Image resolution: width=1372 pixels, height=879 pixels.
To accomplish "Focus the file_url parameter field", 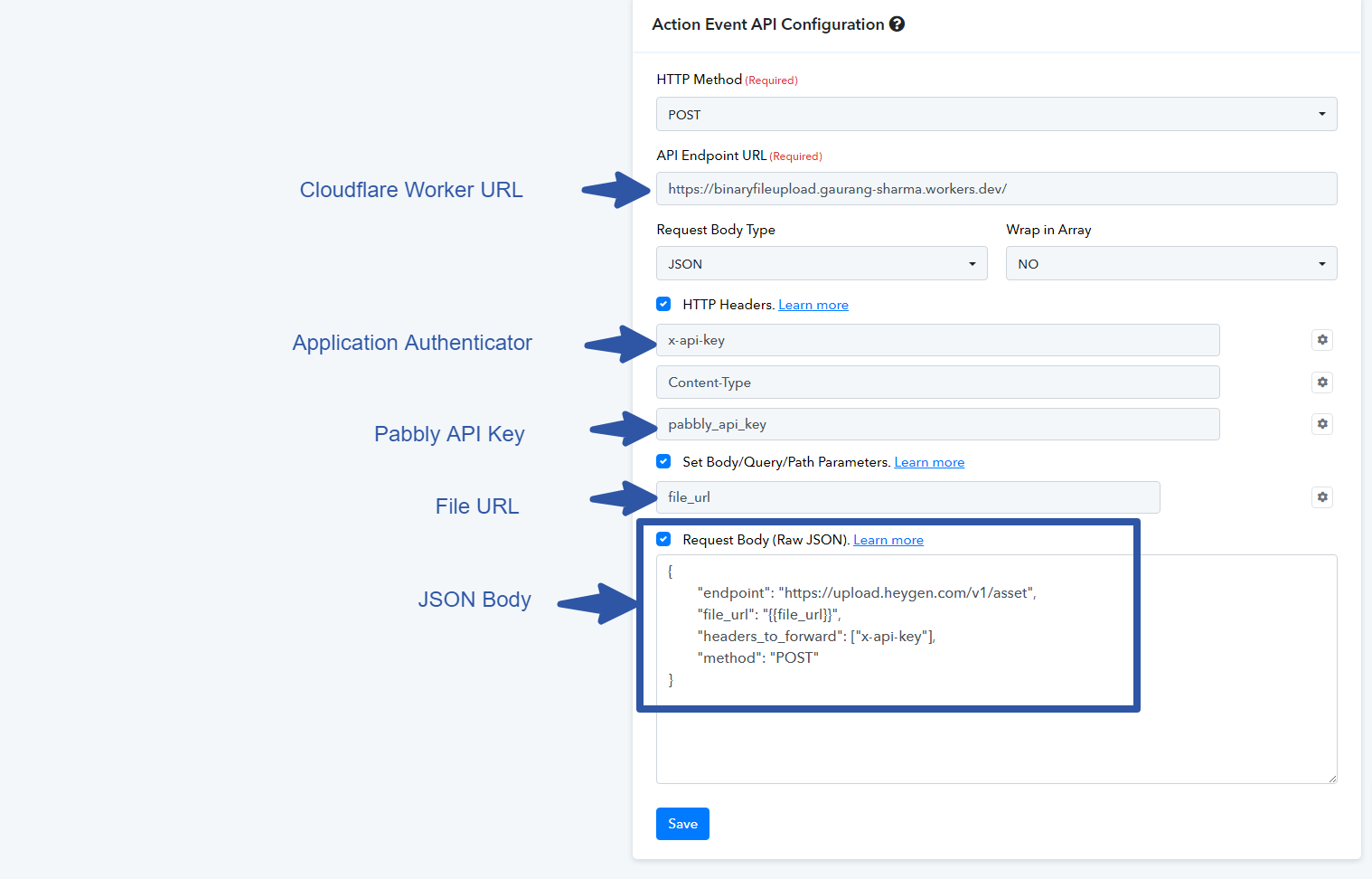I will pos(907,497).
